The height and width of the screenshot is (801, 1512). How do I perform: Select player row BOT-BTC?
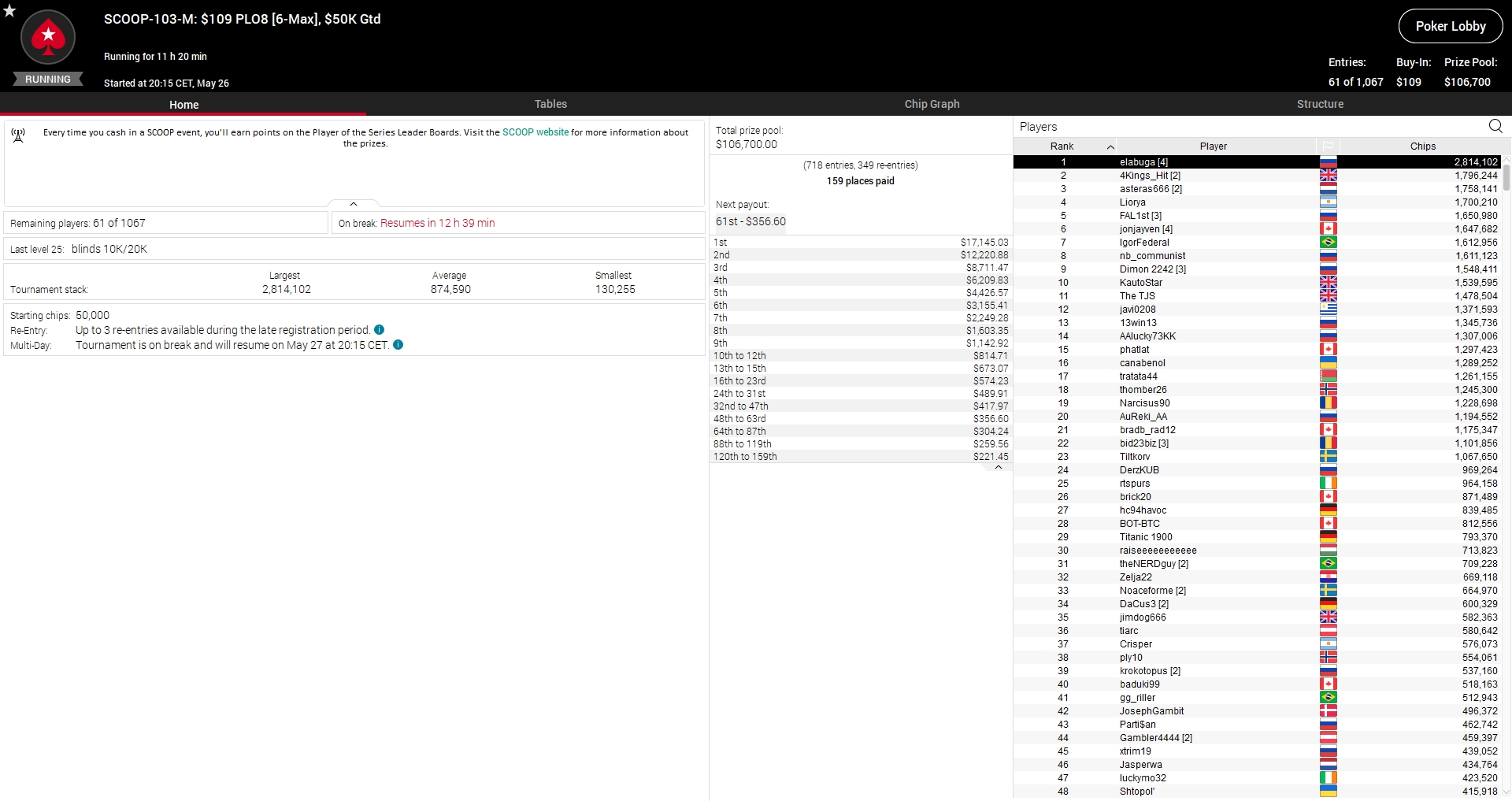1258,524
